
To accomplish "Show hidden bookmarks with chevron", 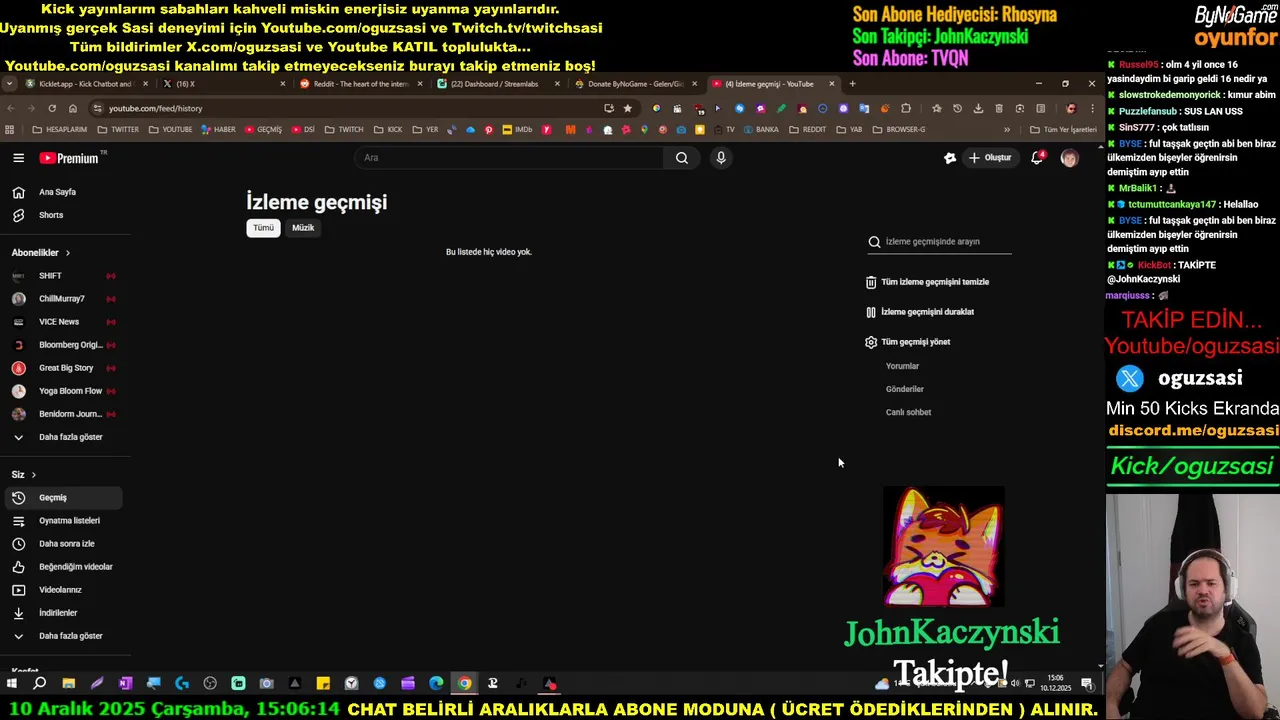I will (1007, 130).
